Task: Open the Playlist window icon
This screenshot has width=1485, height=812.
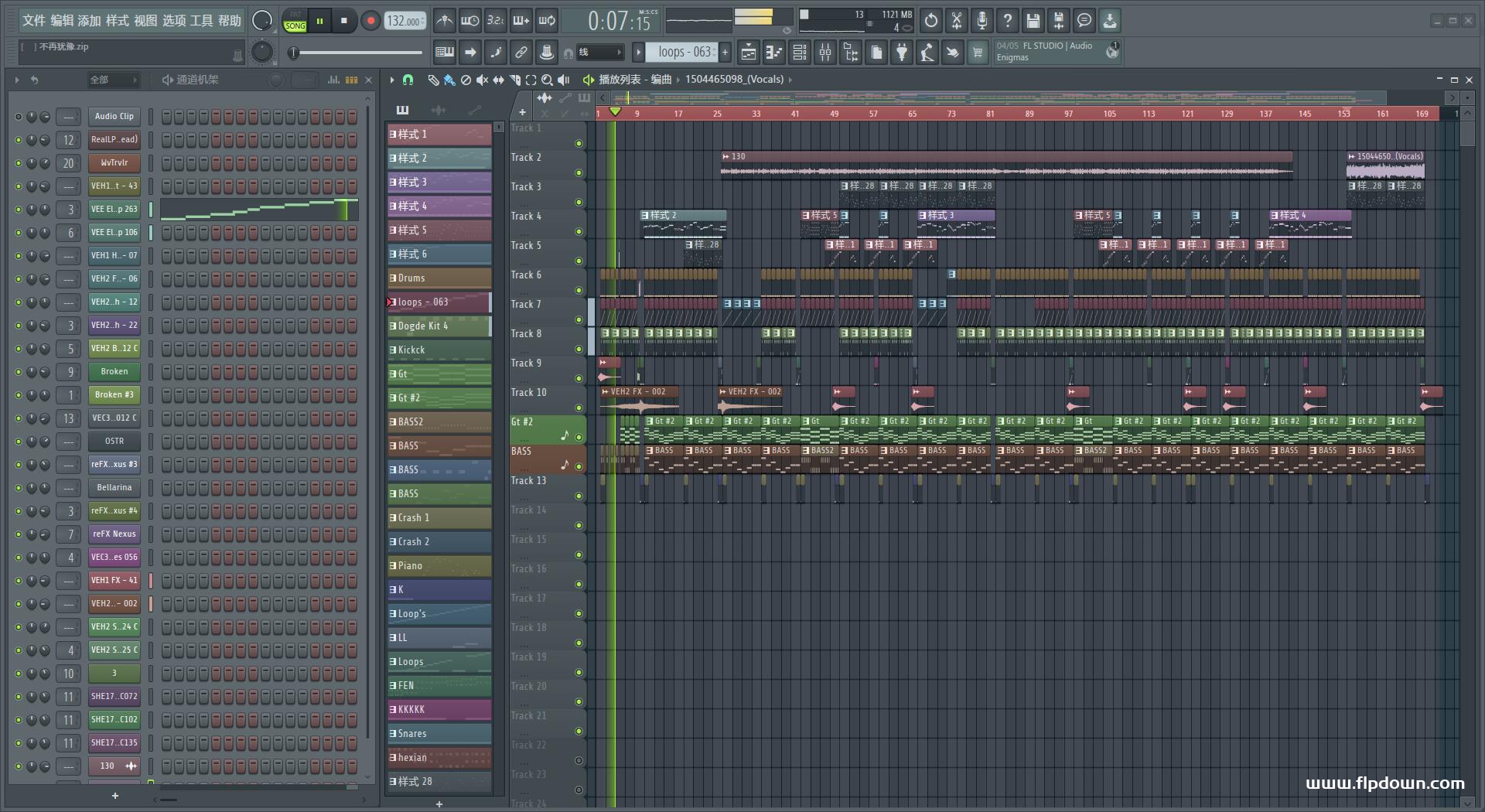Action: (748, 53)
